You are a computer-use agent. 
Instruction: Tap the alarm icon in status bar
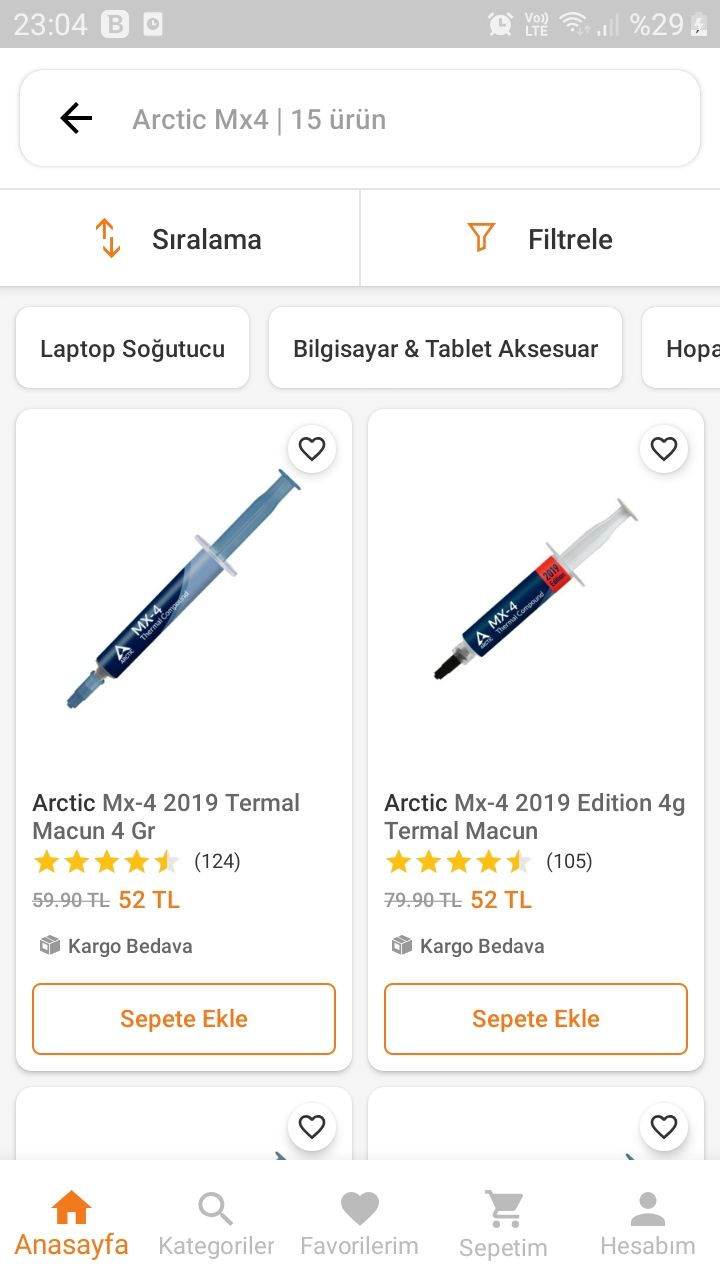point(500,24)
